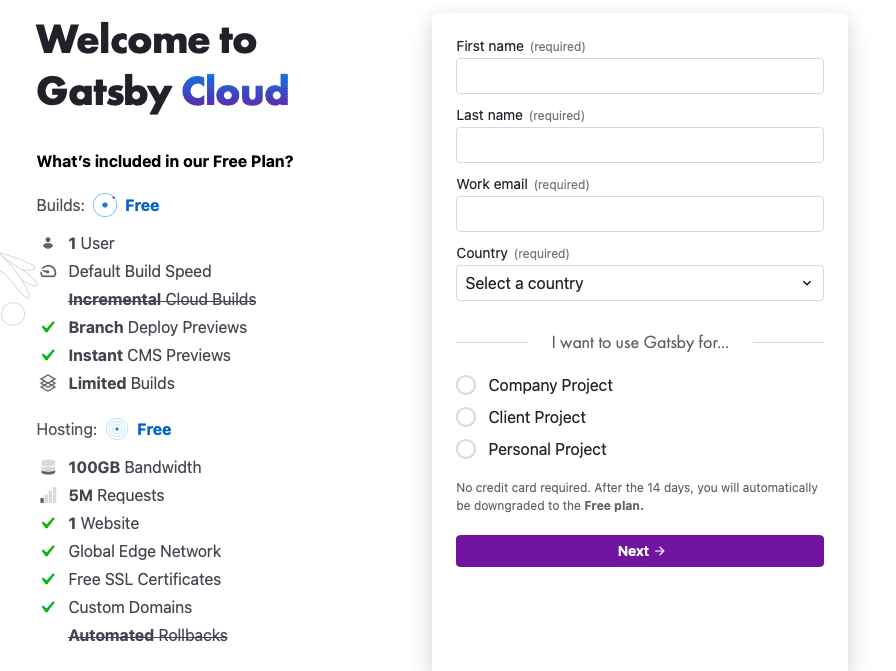
Task: Click the Free label next to Hosting
Action: click(154, 429)
